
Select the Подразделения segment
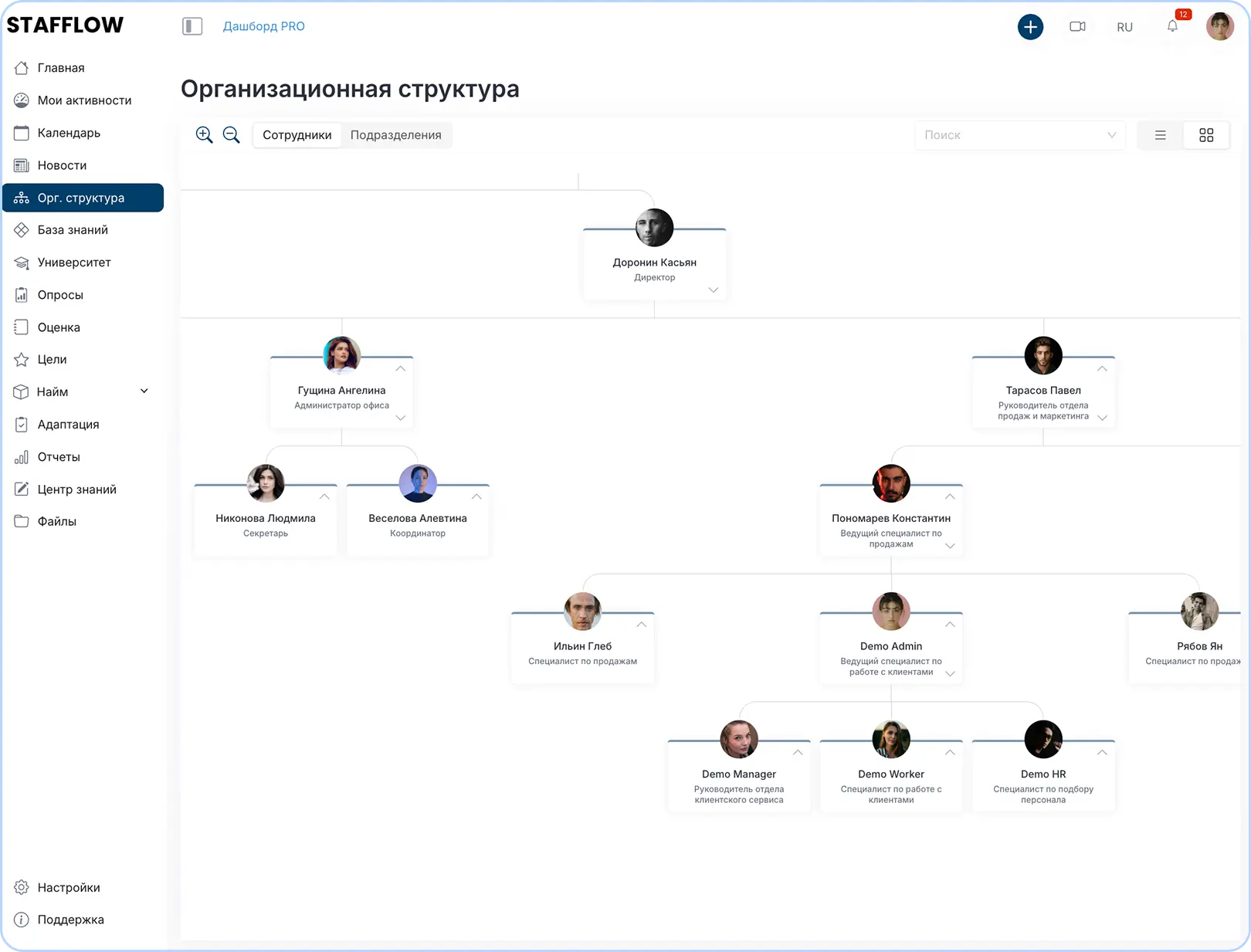(x=395, y=135)
